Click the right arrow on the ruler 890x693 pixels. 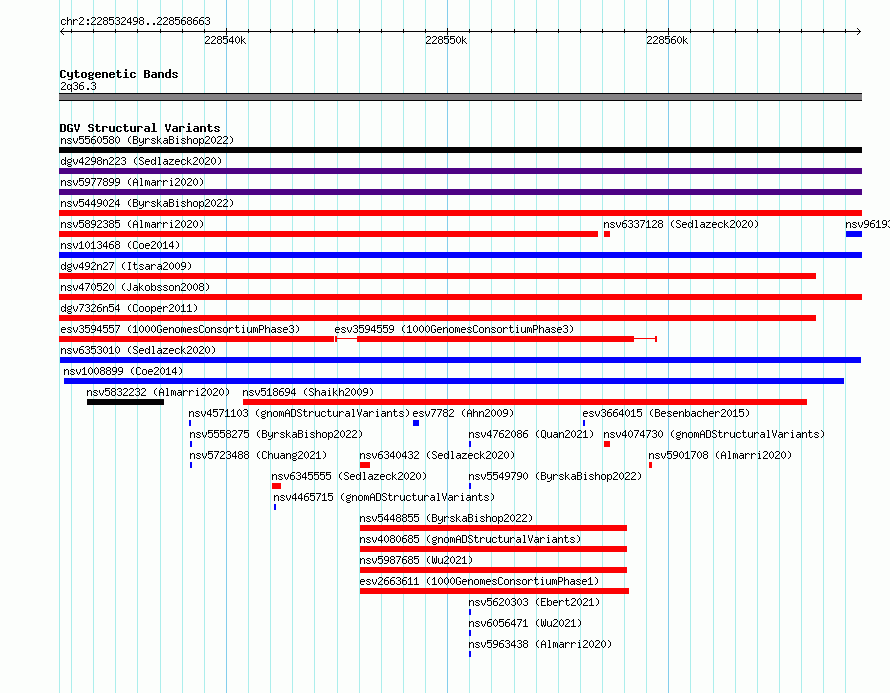[x=858, y=31]
